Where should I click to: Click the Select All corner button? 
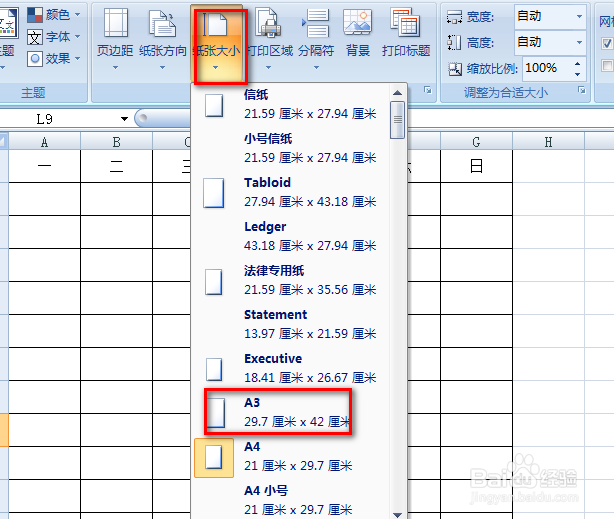4,141
